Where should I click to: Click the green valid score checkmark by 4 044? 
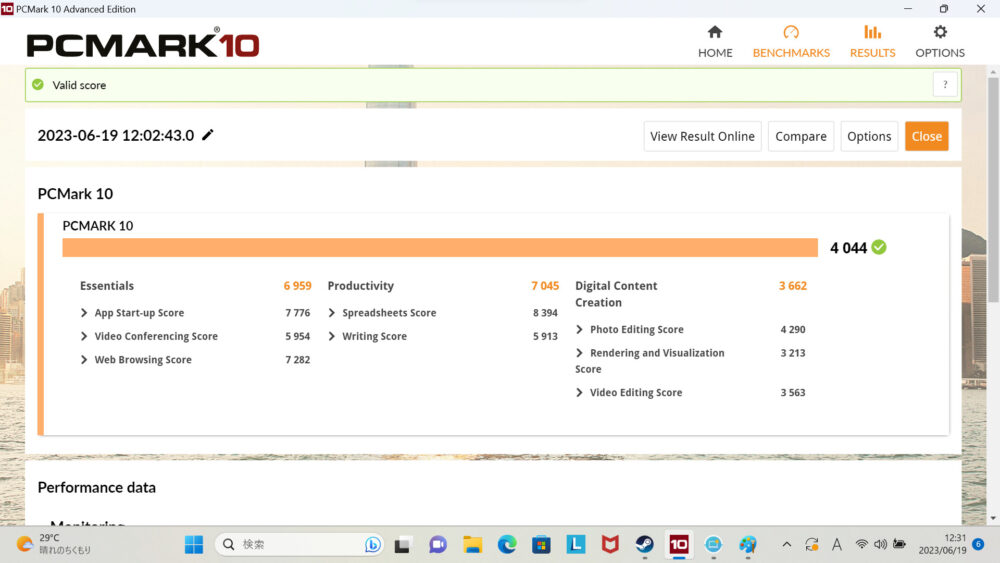click(x=879, y=247)
